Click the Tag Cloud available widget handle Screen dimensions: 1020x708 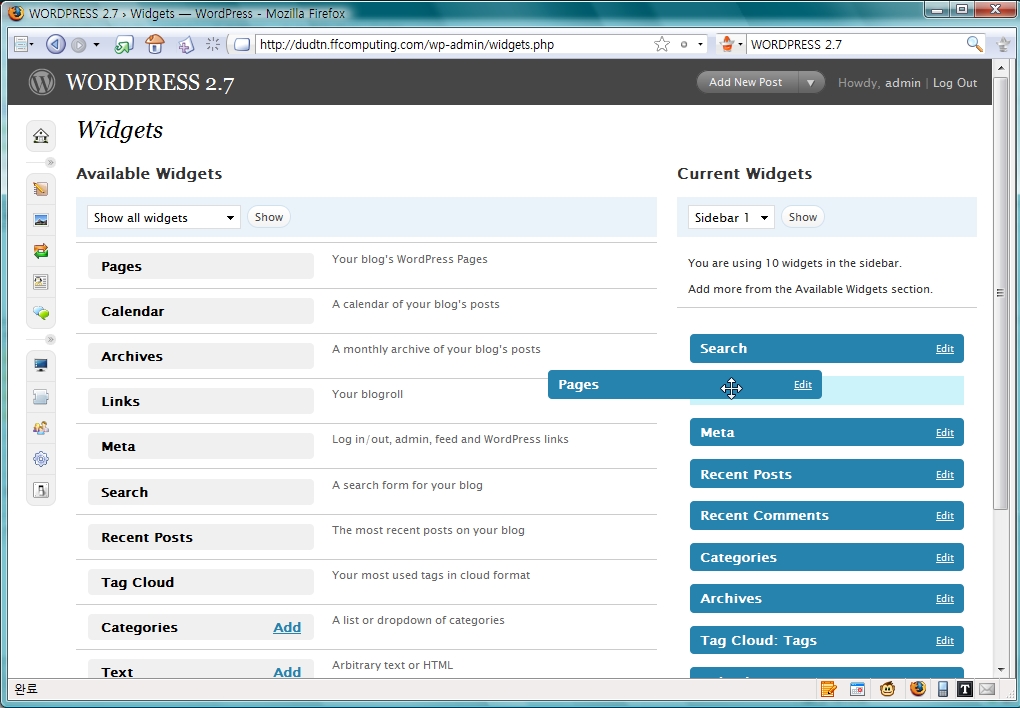[x=200, y=582]
